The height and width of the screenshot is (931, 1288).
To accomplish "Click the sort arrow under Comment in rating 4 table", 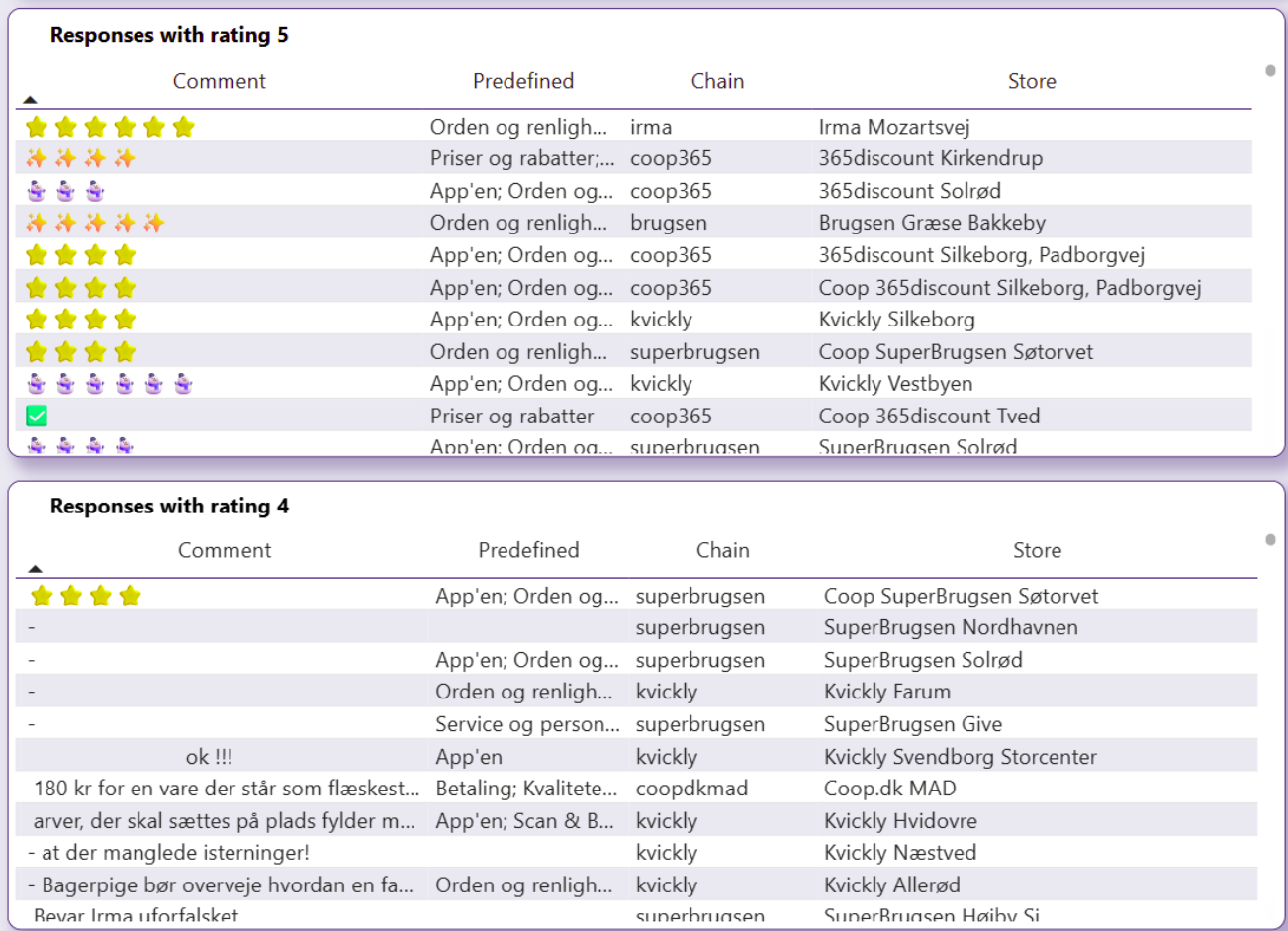I will pyautogui.click(x=36, y=569).
